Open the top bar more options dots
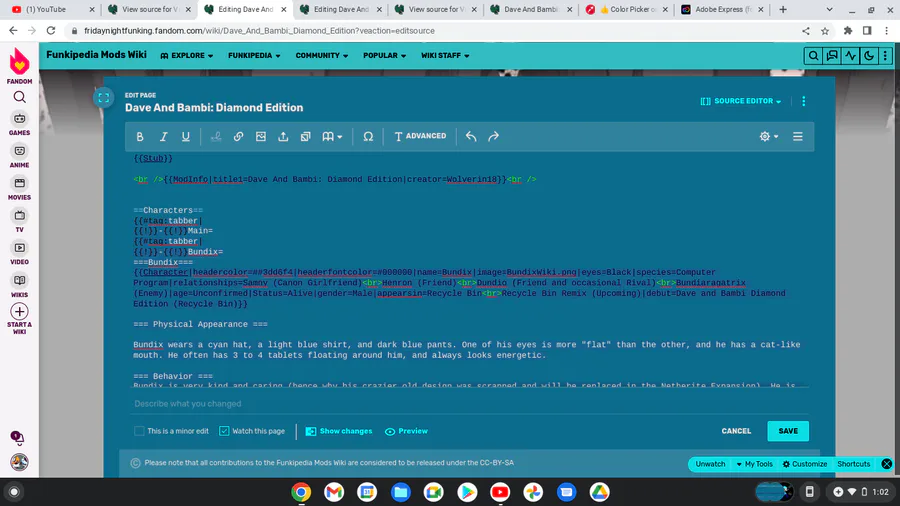900x506 pixels. click(x=885, y=56)
